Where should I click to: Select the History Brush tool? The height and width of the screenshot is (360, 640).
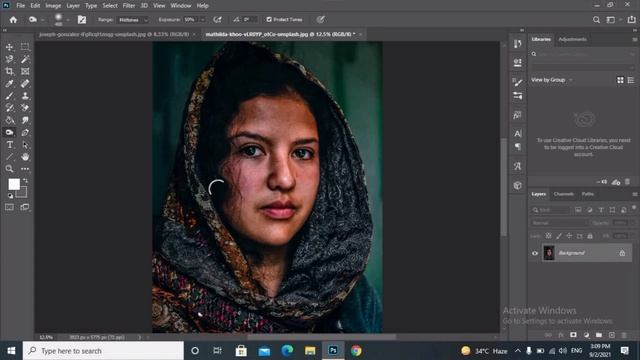(x=9, y=108)
